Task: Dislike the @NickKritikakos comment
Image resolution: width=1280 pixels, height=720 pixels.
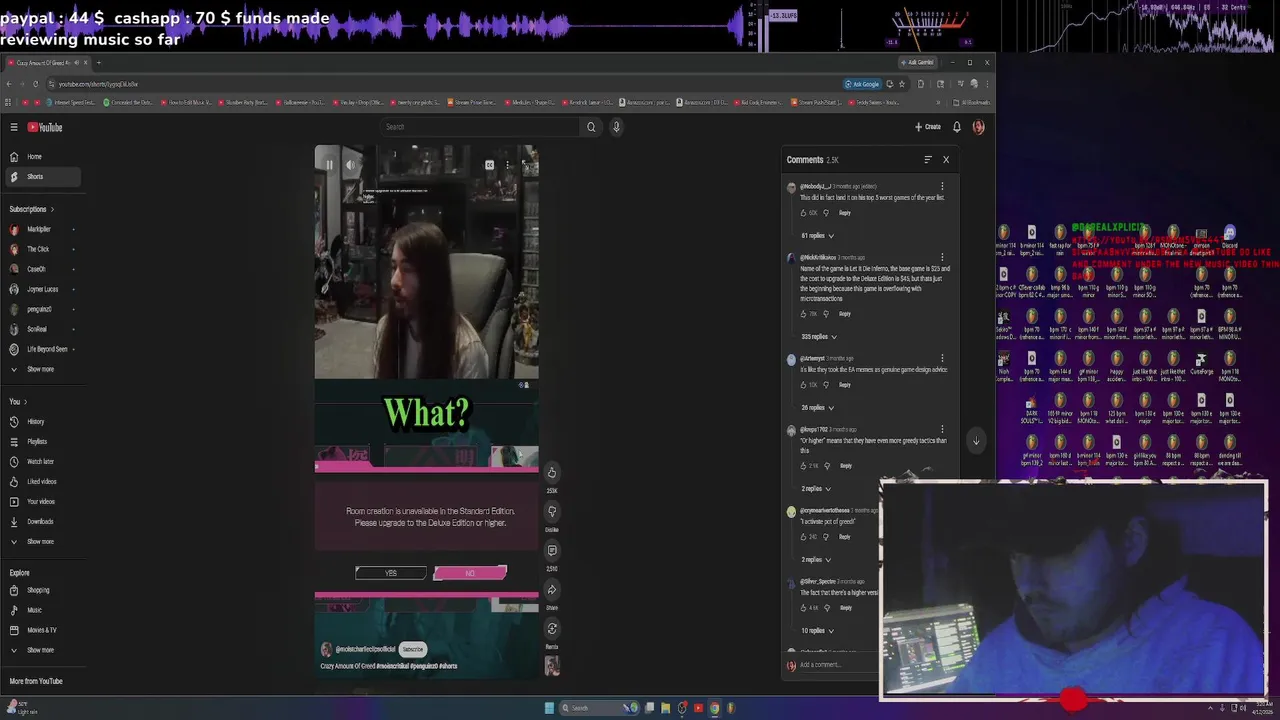Action: tap(826, 314)
